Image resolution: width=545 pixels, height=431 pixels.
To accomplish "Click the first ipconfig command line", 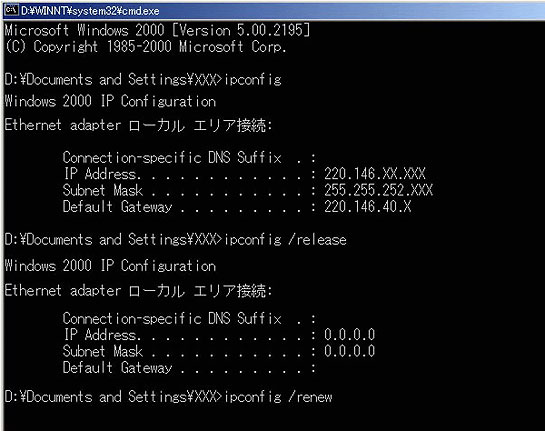I will coord(143,80).
